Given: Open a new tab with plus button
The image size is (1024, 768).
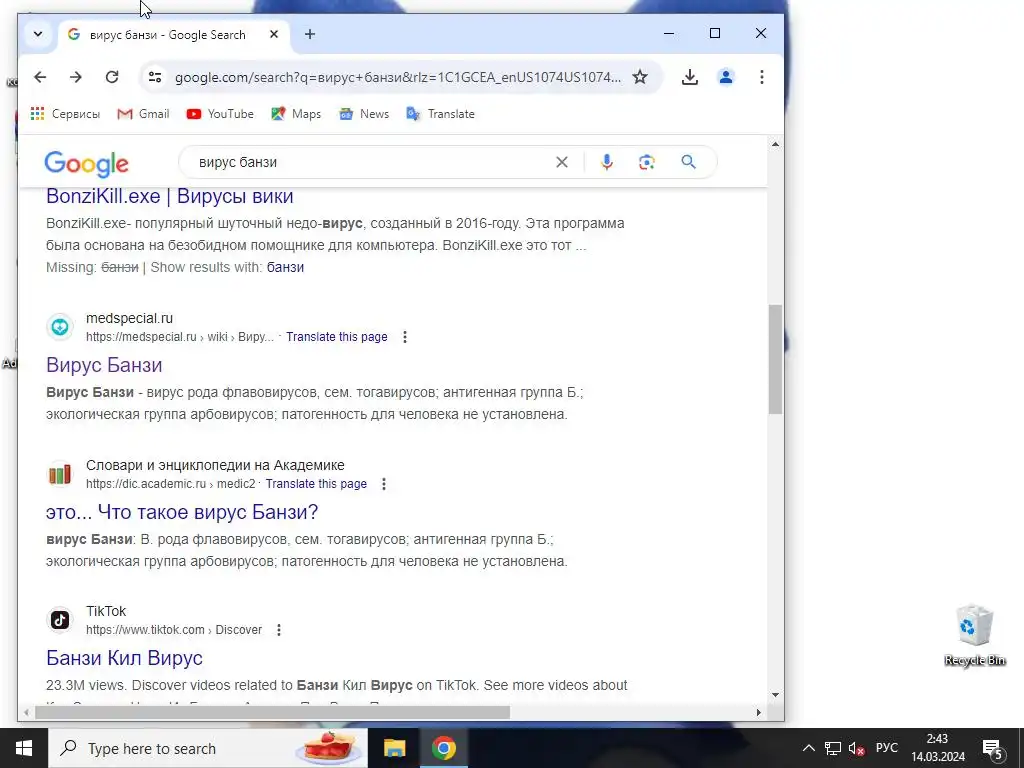Looking at the screenshot, I should coord(310,34).
